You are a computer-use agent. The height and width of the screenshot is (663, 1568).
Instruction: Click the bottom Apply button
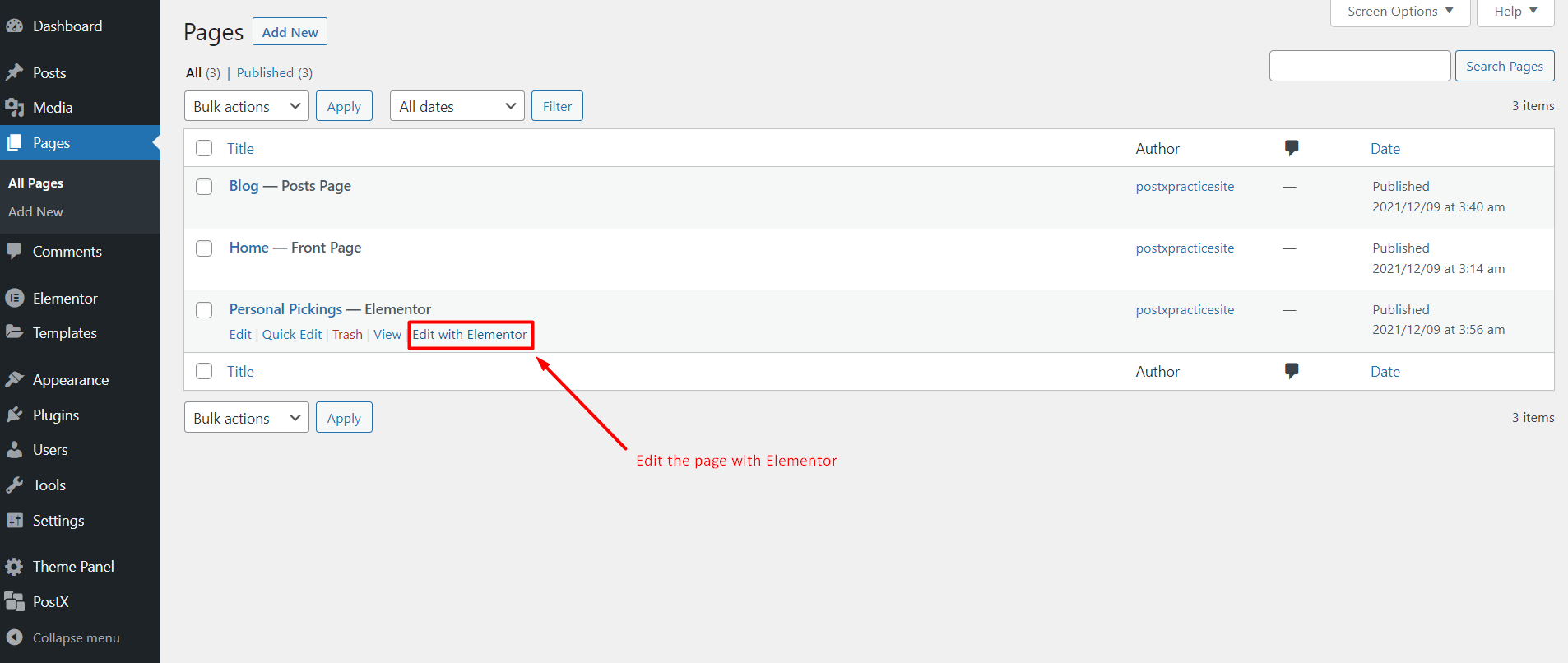click(x=344, y=418)
